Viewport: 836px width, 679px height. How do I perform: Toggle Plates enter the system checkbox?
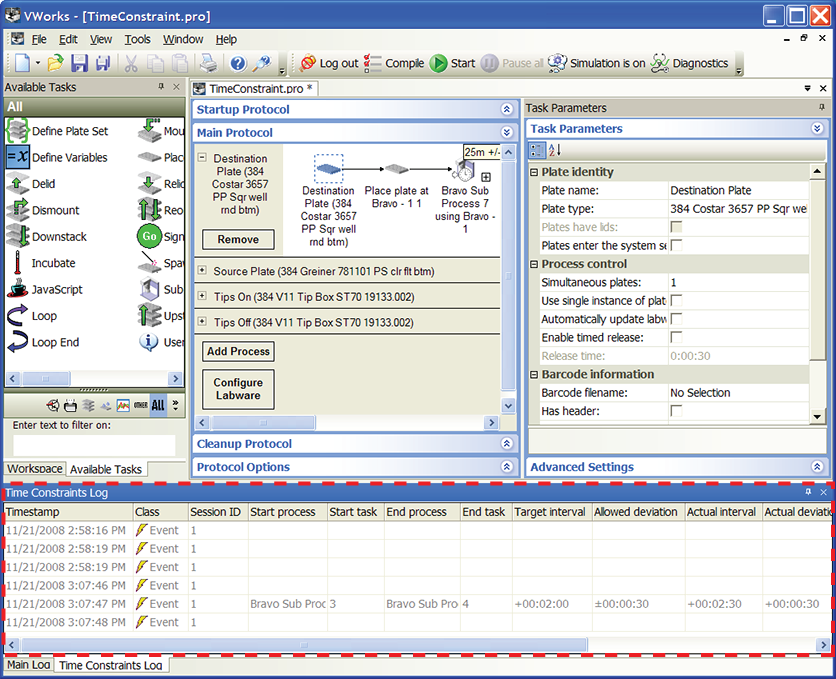[x=677, y=245]
